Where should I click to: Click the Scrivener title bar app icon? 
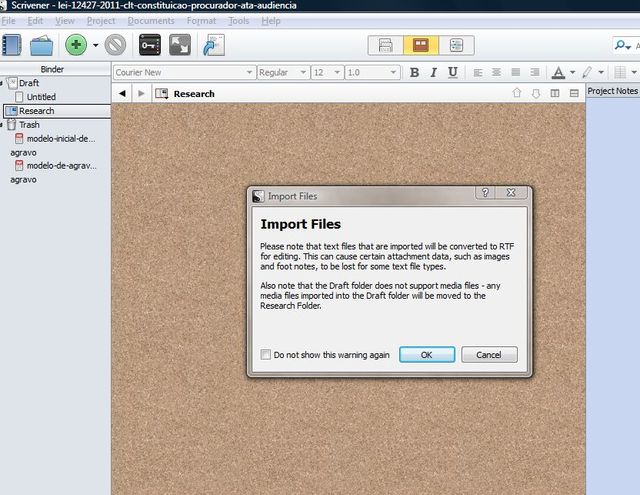(3, 6)
